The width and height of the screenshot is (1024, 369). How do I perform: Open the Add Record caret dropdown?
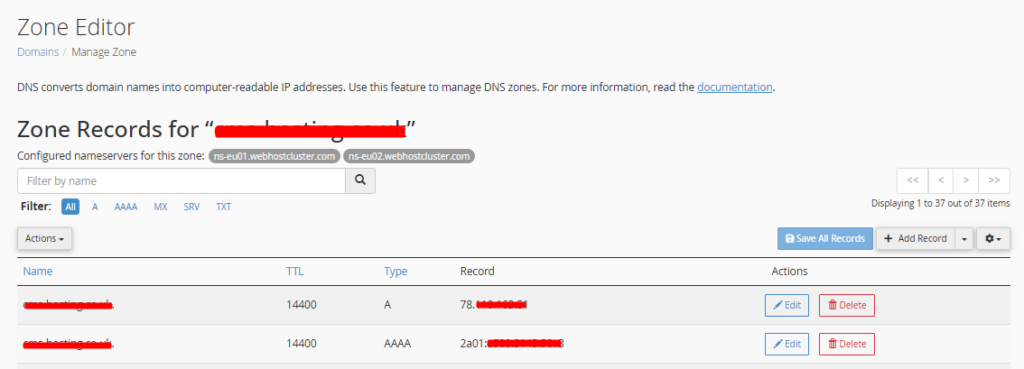click(x=964, y=238)
